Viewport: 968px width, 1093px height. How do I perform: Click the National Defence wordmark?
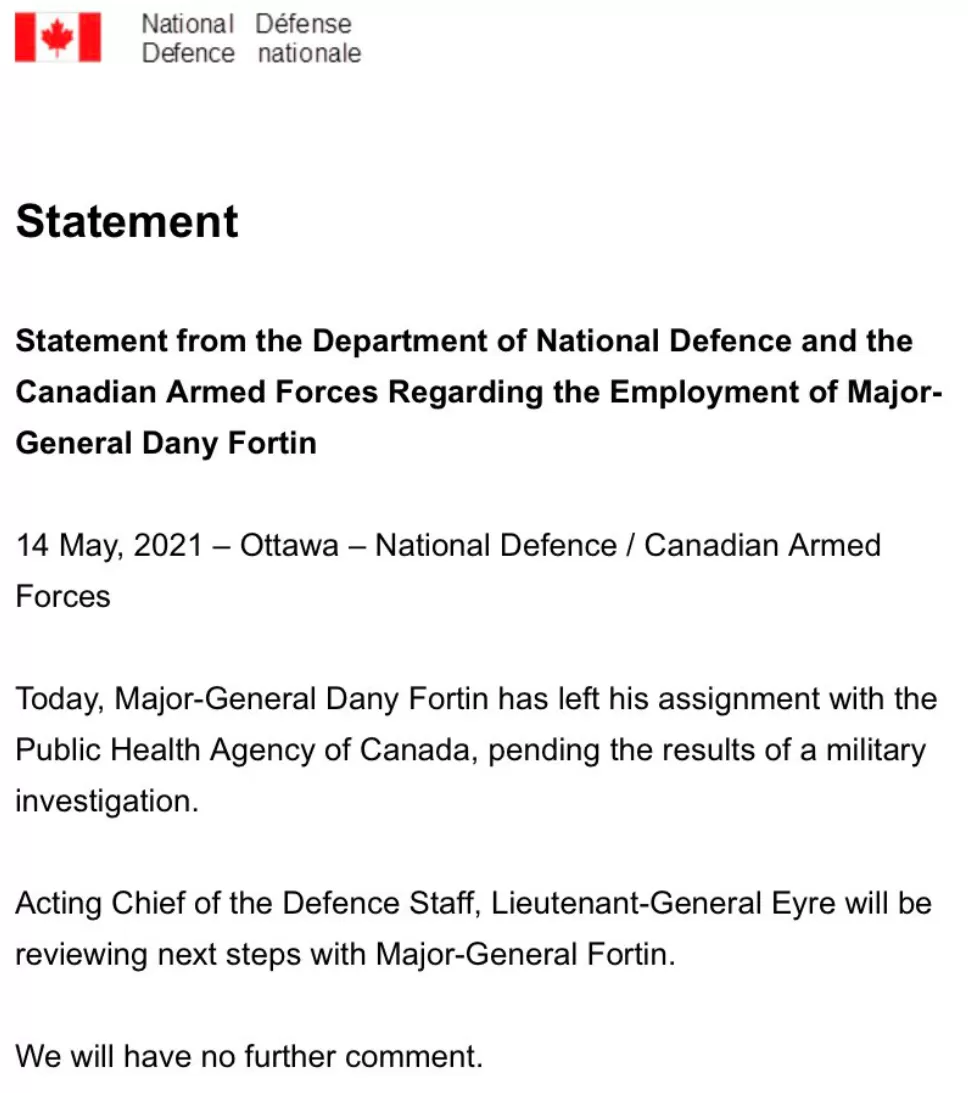pyautogui.click(x=188, y=38)
